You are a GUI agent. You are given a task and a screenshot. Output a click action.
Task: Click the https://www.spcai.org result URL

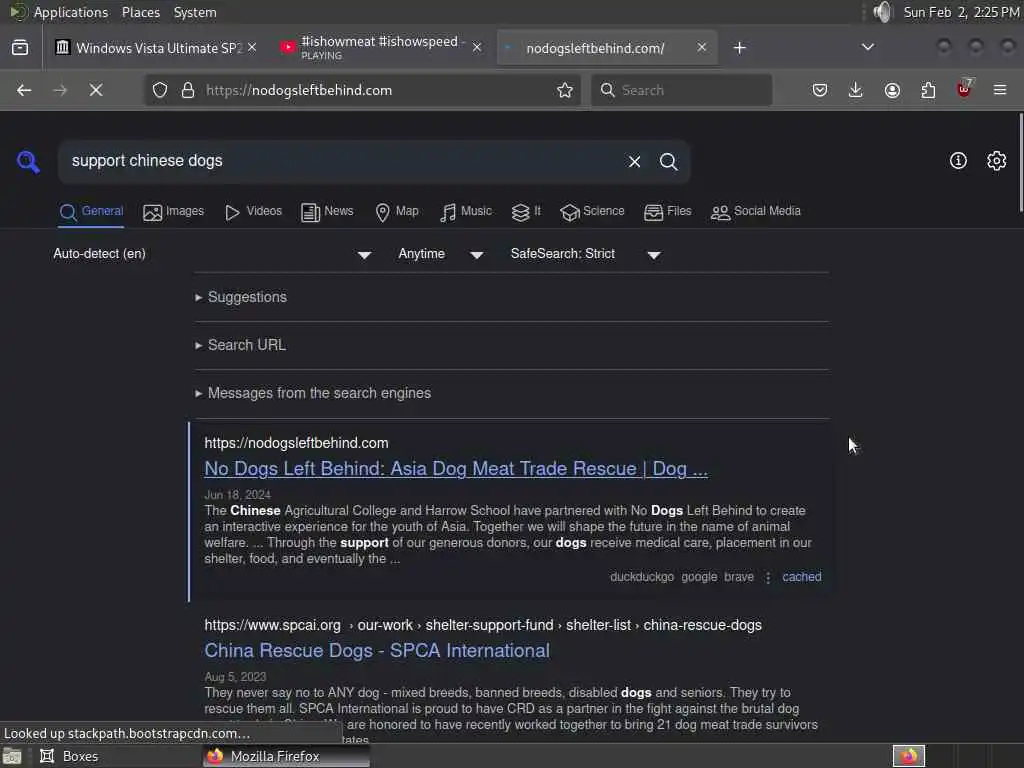pyautogui.click(x=483, y=626)
